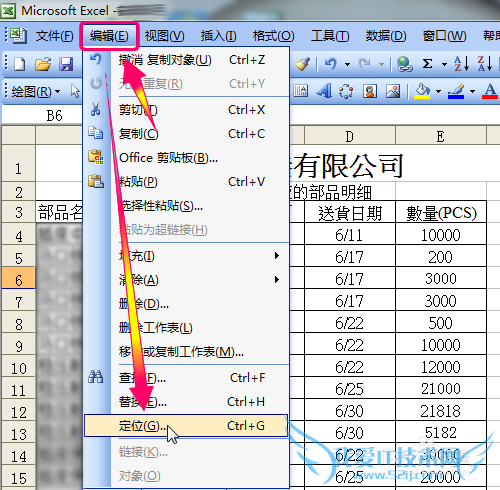Choose Office 剪贴板(B) menu entry
The height and width of the screenshot is (490, 500).
coord(187,158)
